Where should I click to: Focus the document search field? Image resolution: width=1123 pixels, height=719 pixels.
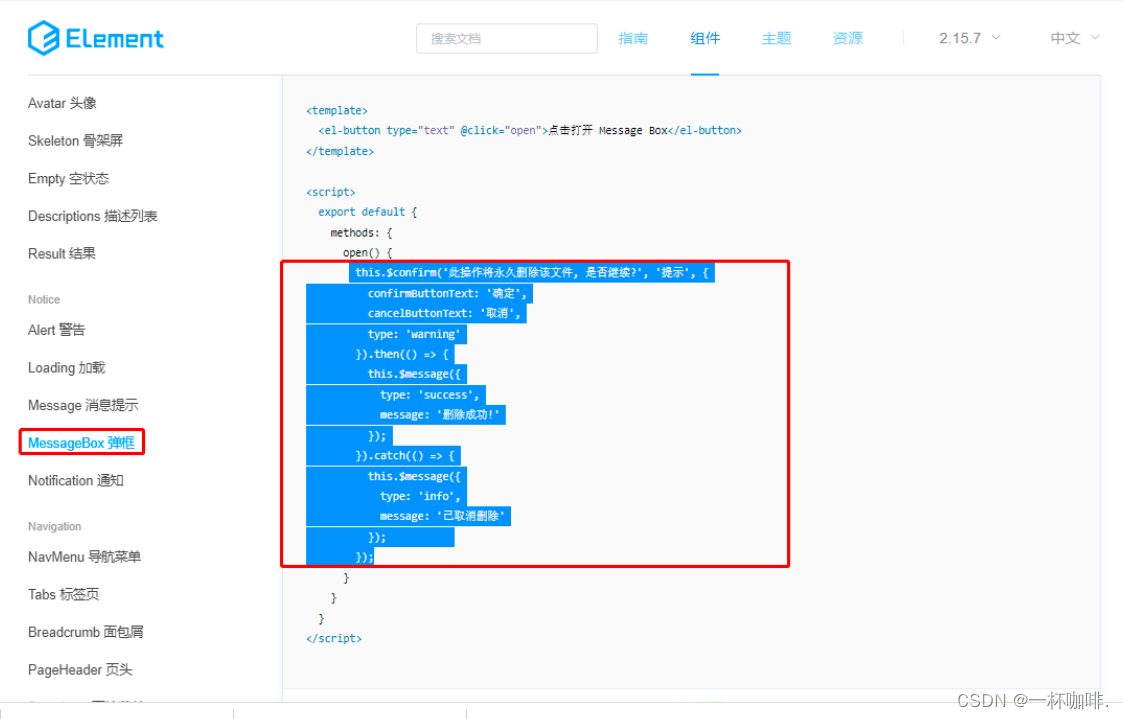[506, 39]
